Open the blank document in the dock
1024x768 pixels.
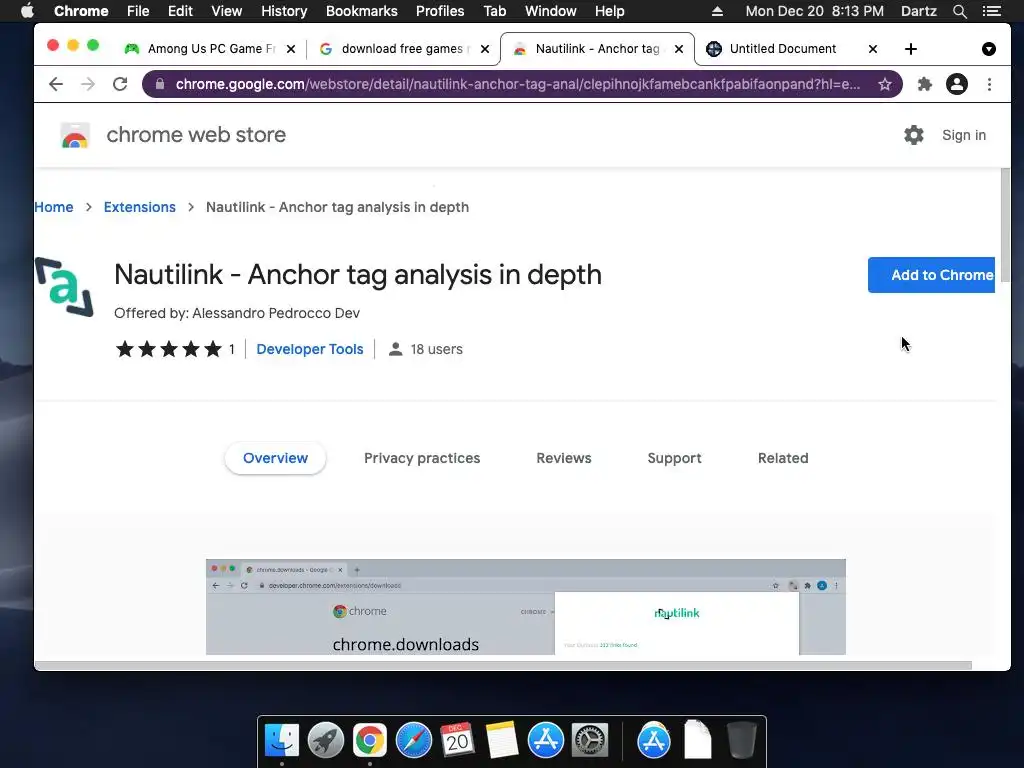tap(697, 741)
